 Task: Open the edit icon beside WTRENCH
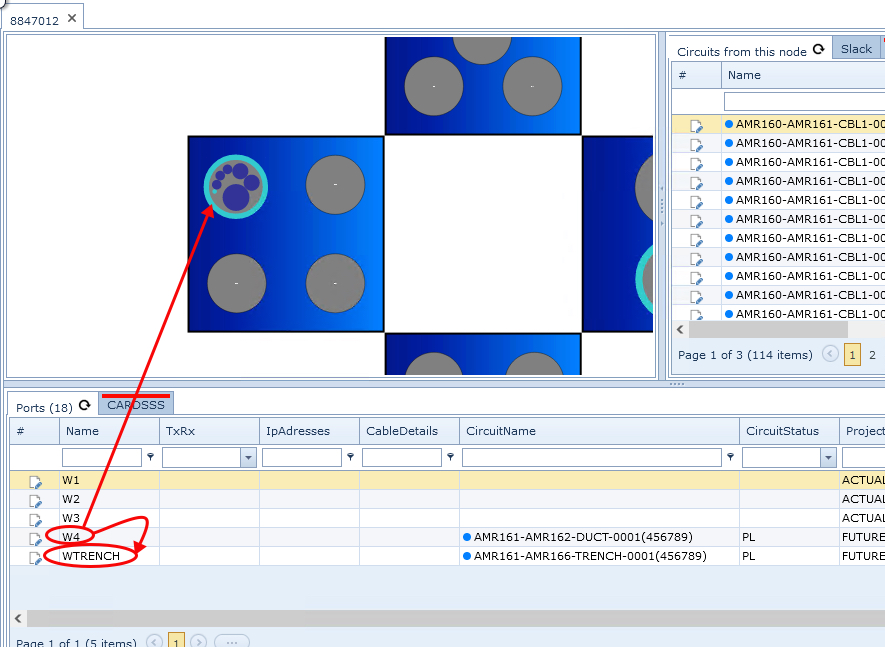tap(36, 557)
